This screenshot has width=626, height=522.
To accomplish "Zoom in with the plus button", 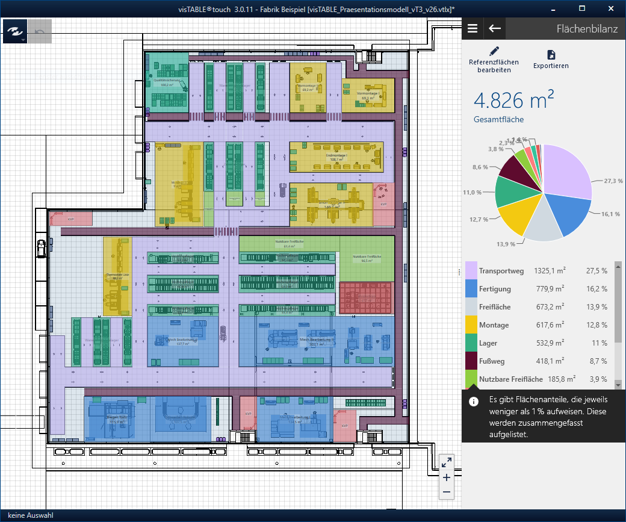I will 447,477.
